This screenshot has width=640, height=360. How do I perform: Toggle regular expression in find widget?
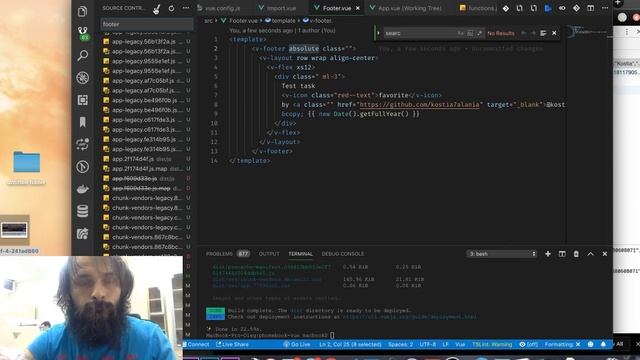point(479,33)
